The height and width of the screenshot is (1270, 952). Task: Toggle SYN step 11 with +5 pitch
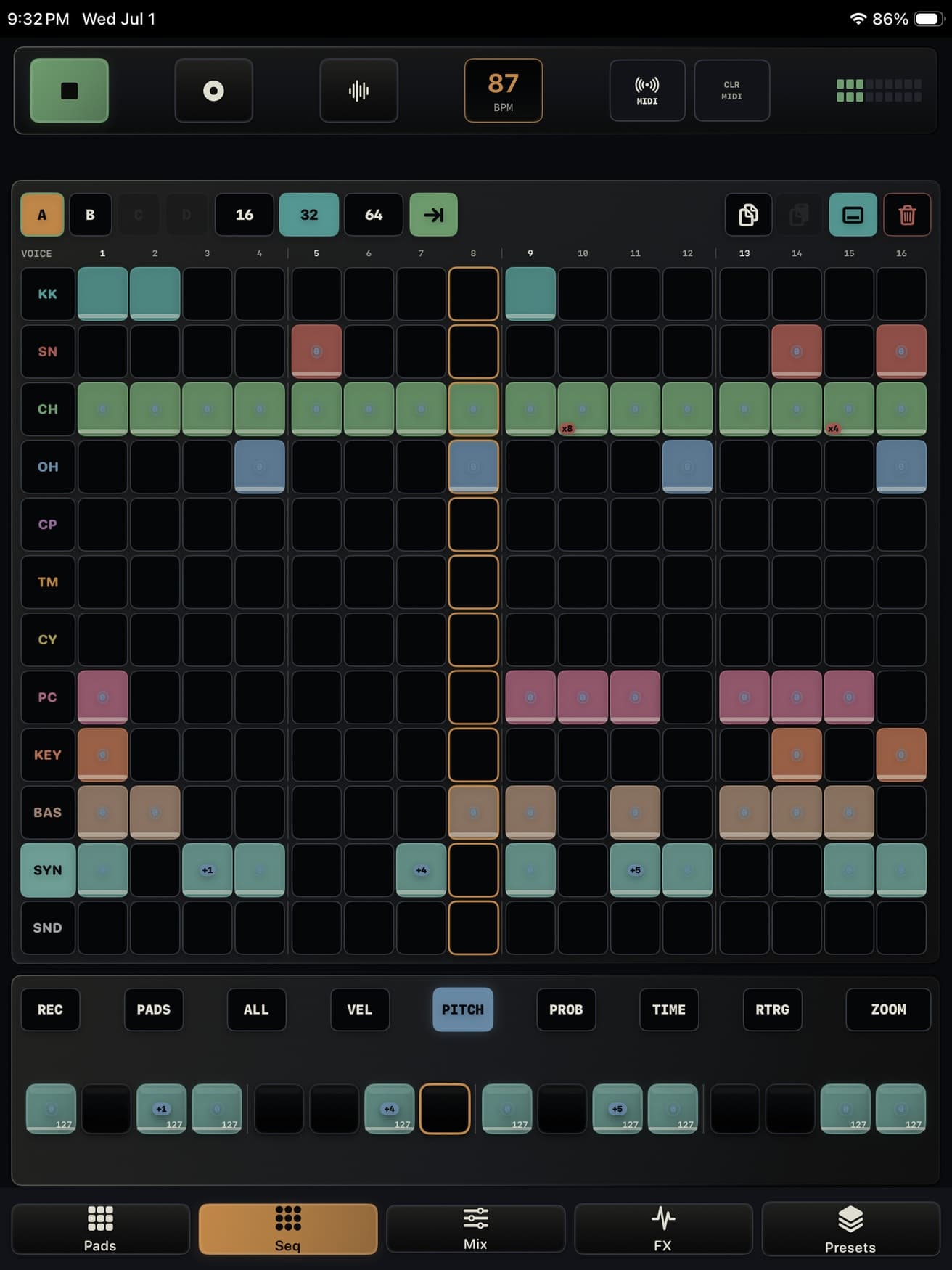pyautogui.click(x=635, y=870)
